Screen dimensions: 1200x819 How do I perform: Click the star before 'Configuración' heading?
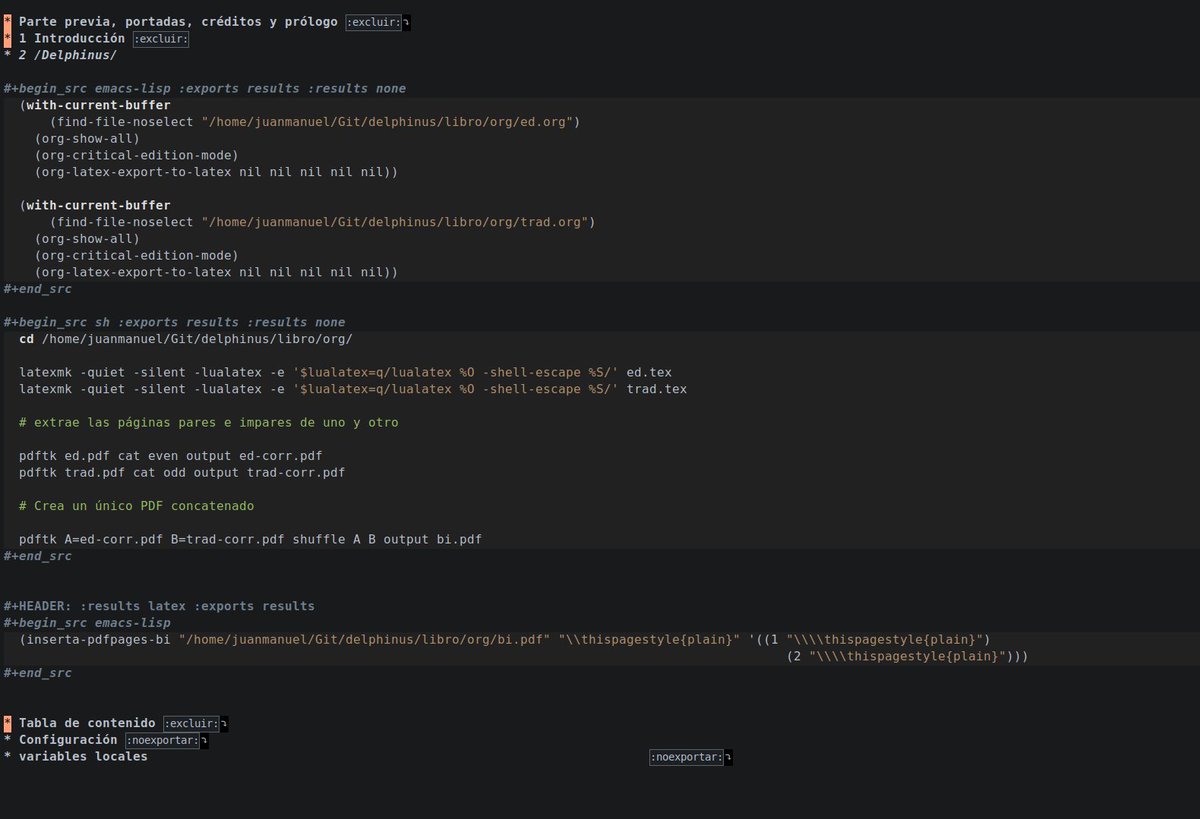point(7,740)
